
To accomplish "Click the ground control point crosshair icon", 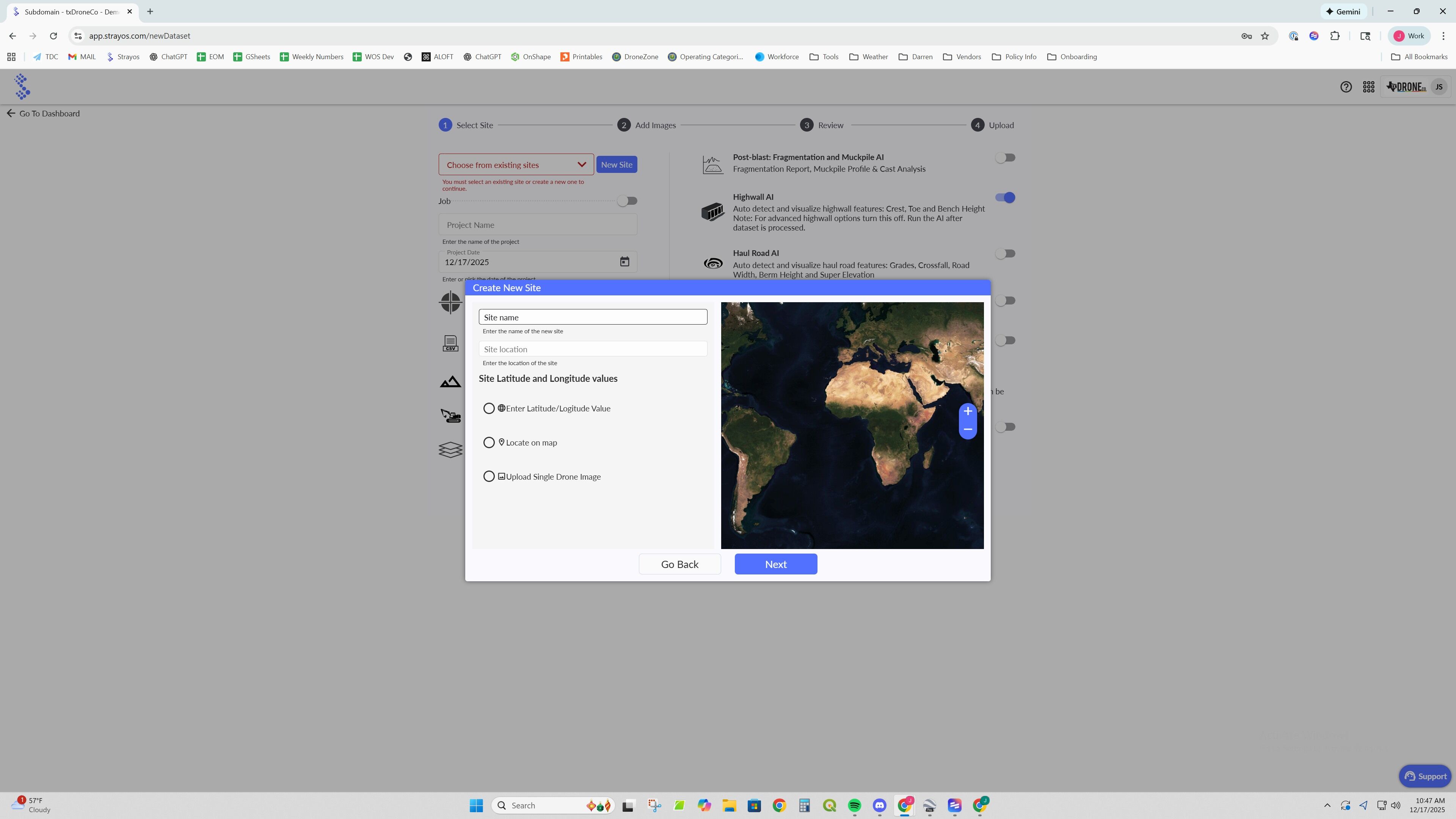I will click(x=450, y=303).
